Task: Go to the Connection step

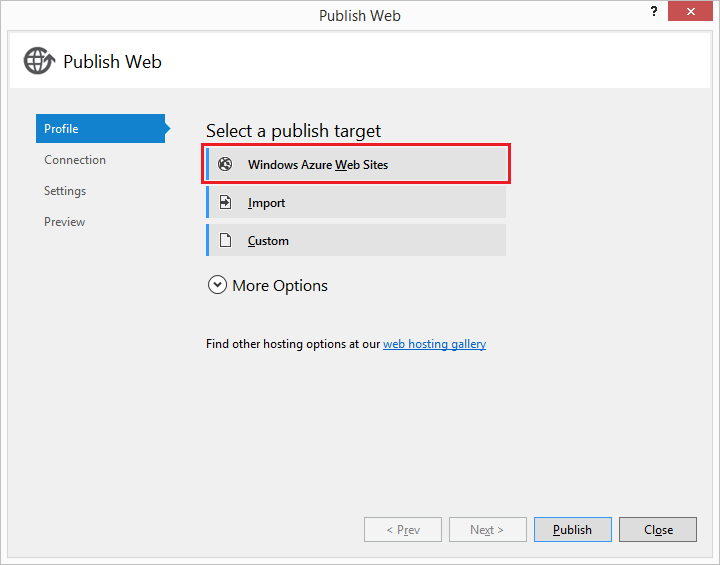Action: click(75, 160)
